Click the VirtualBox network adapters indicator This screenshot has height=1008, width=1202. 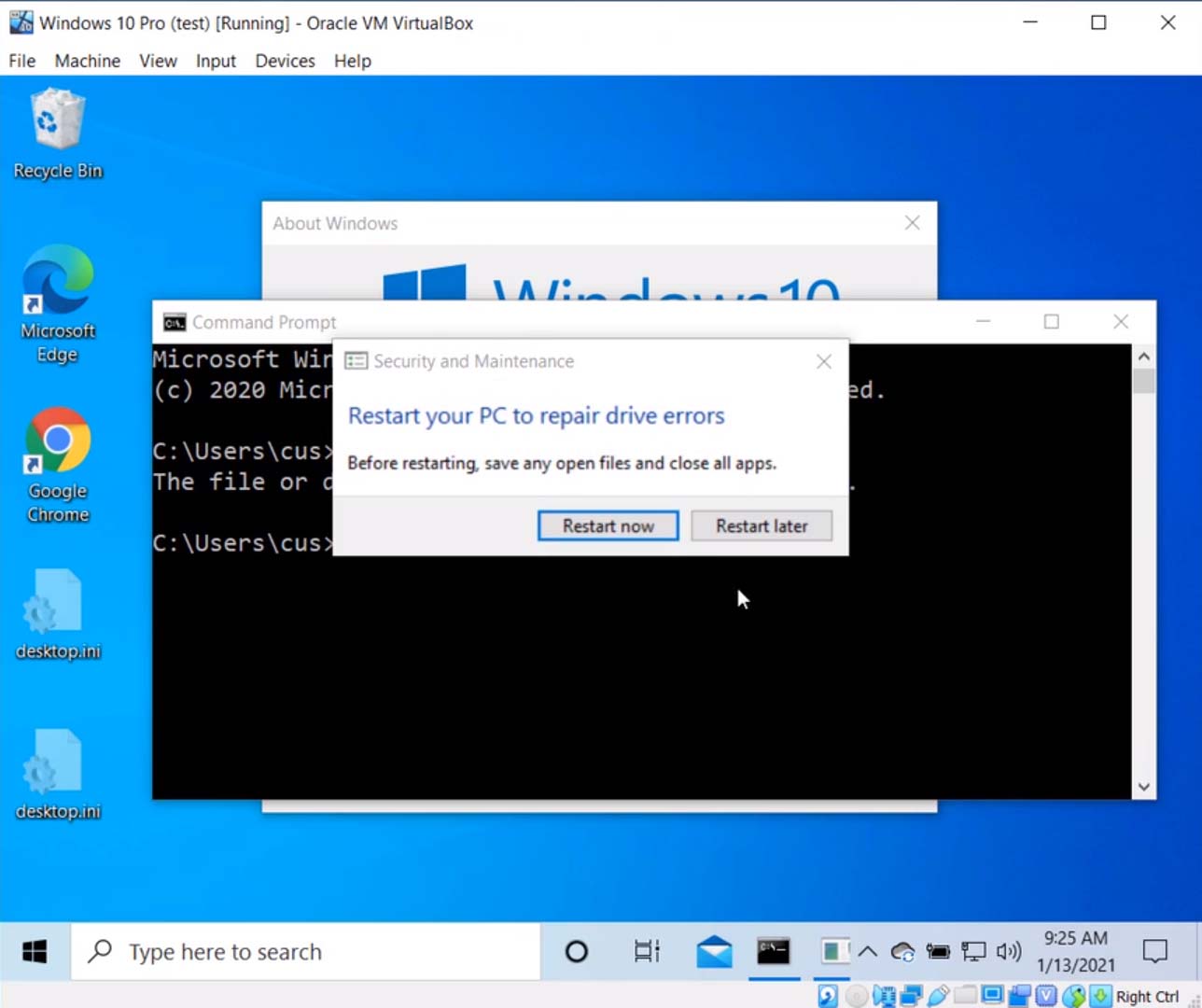[x=911, y=996]
